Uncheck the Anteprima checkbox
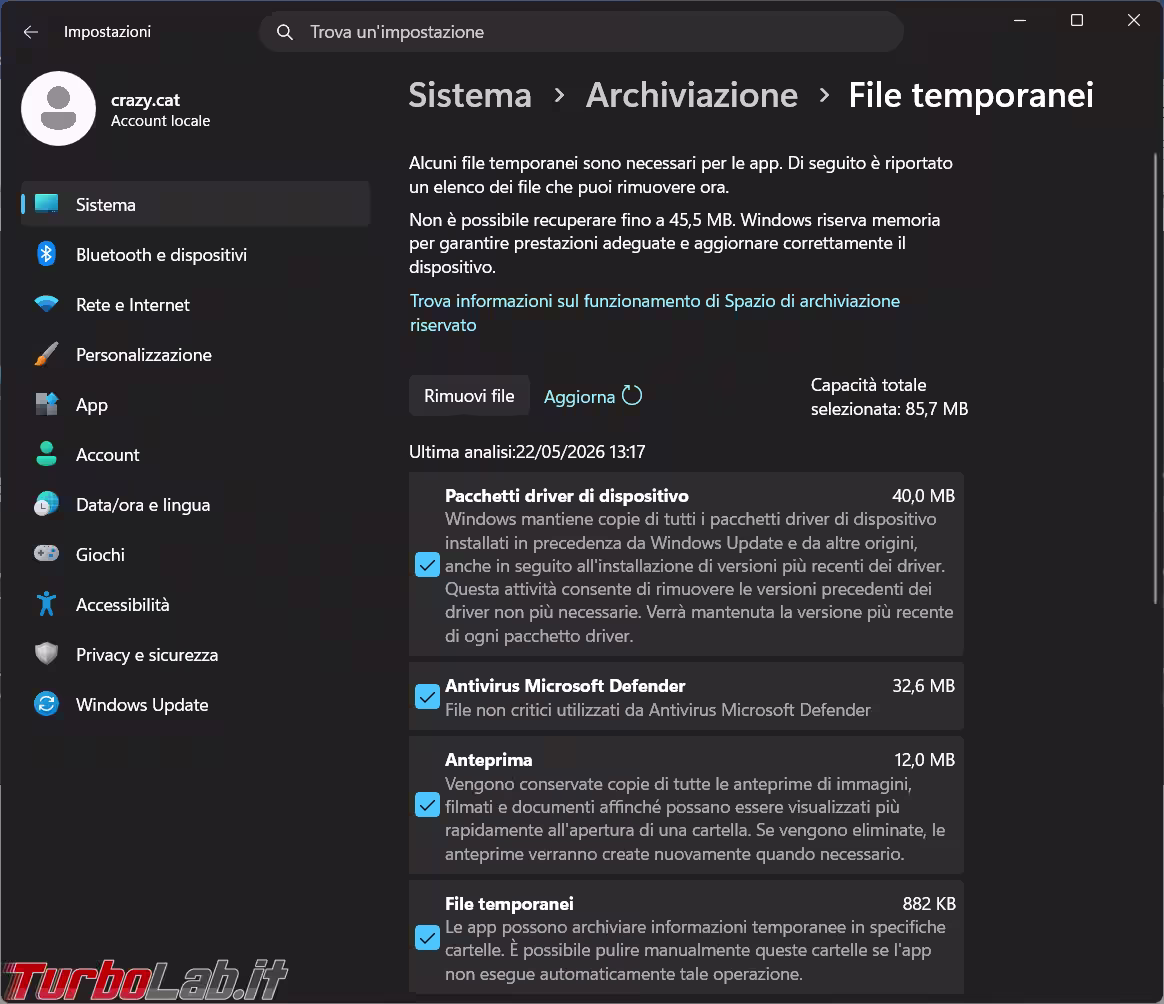This screenshot has height=1004, width=1164. coord(427,806)
